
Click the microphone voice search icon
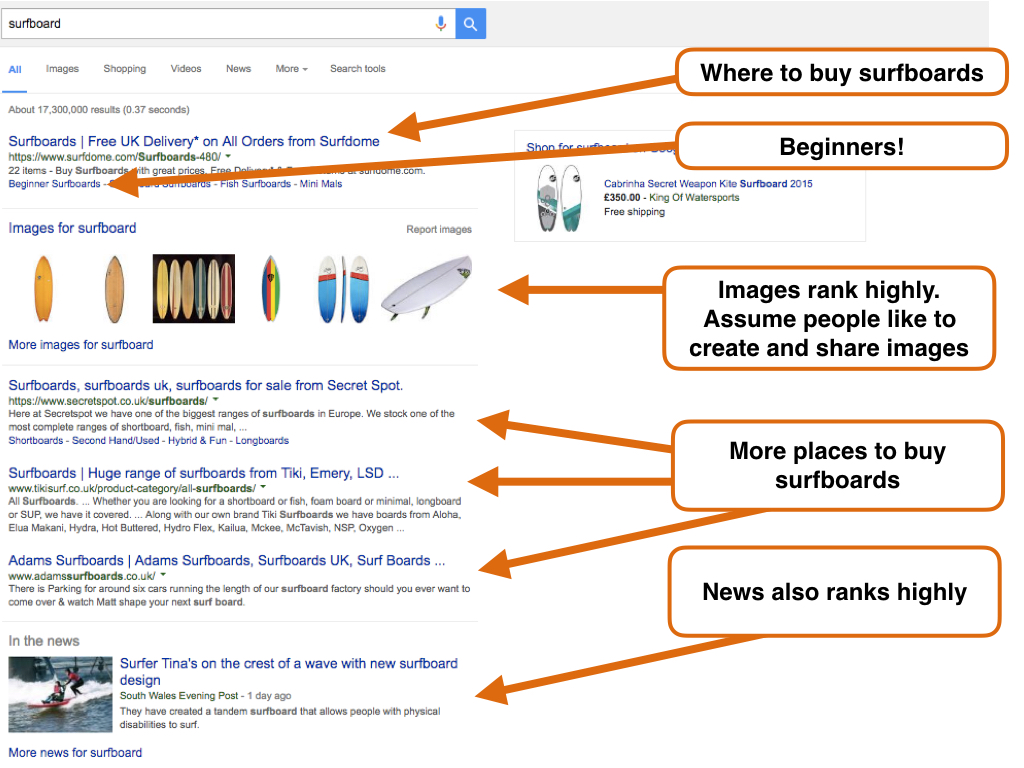(441, 24)
